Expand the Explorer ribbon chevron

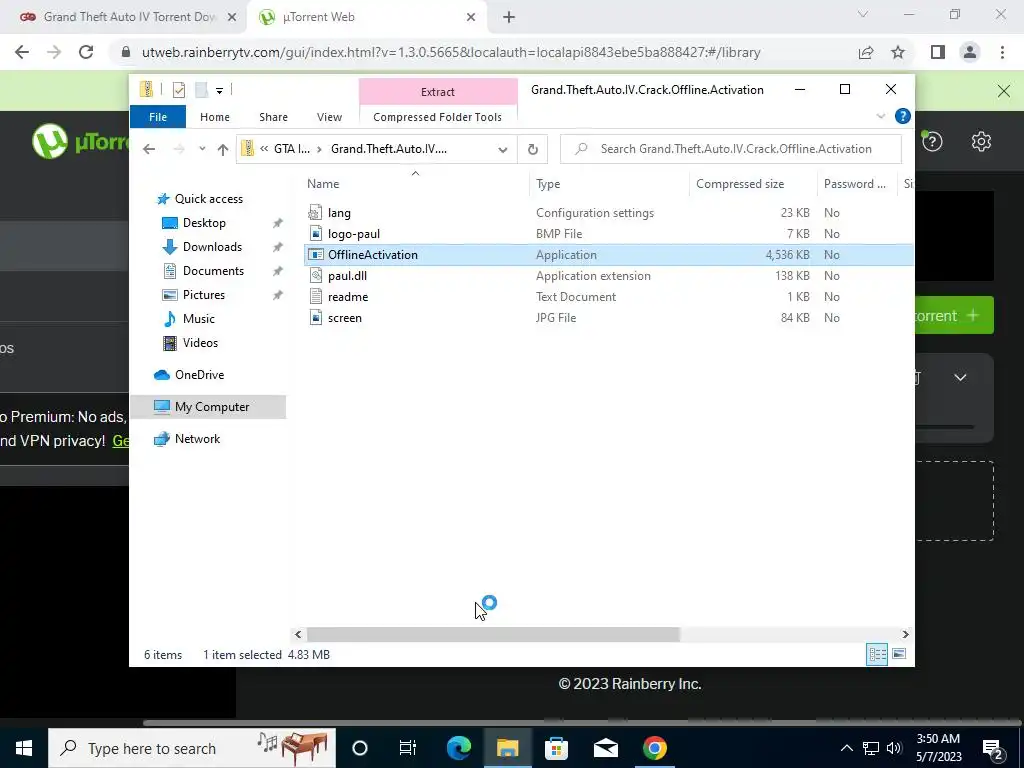click(x=880, y=116)
